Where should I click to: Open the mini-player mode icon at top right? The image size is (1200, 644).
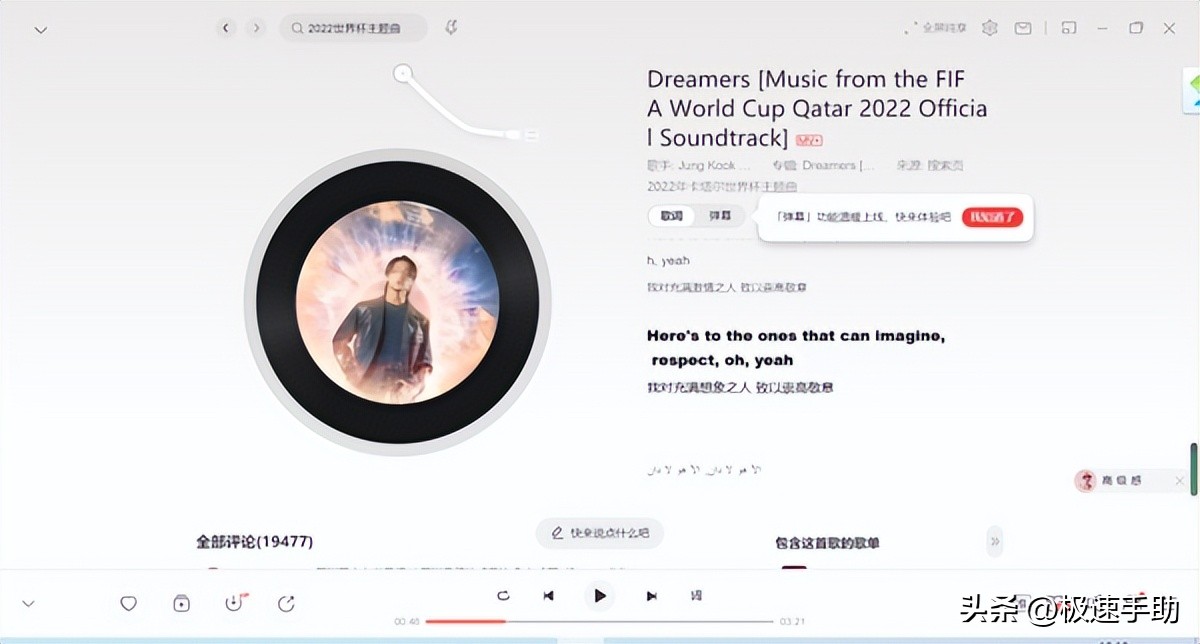tap(1068, 28)
